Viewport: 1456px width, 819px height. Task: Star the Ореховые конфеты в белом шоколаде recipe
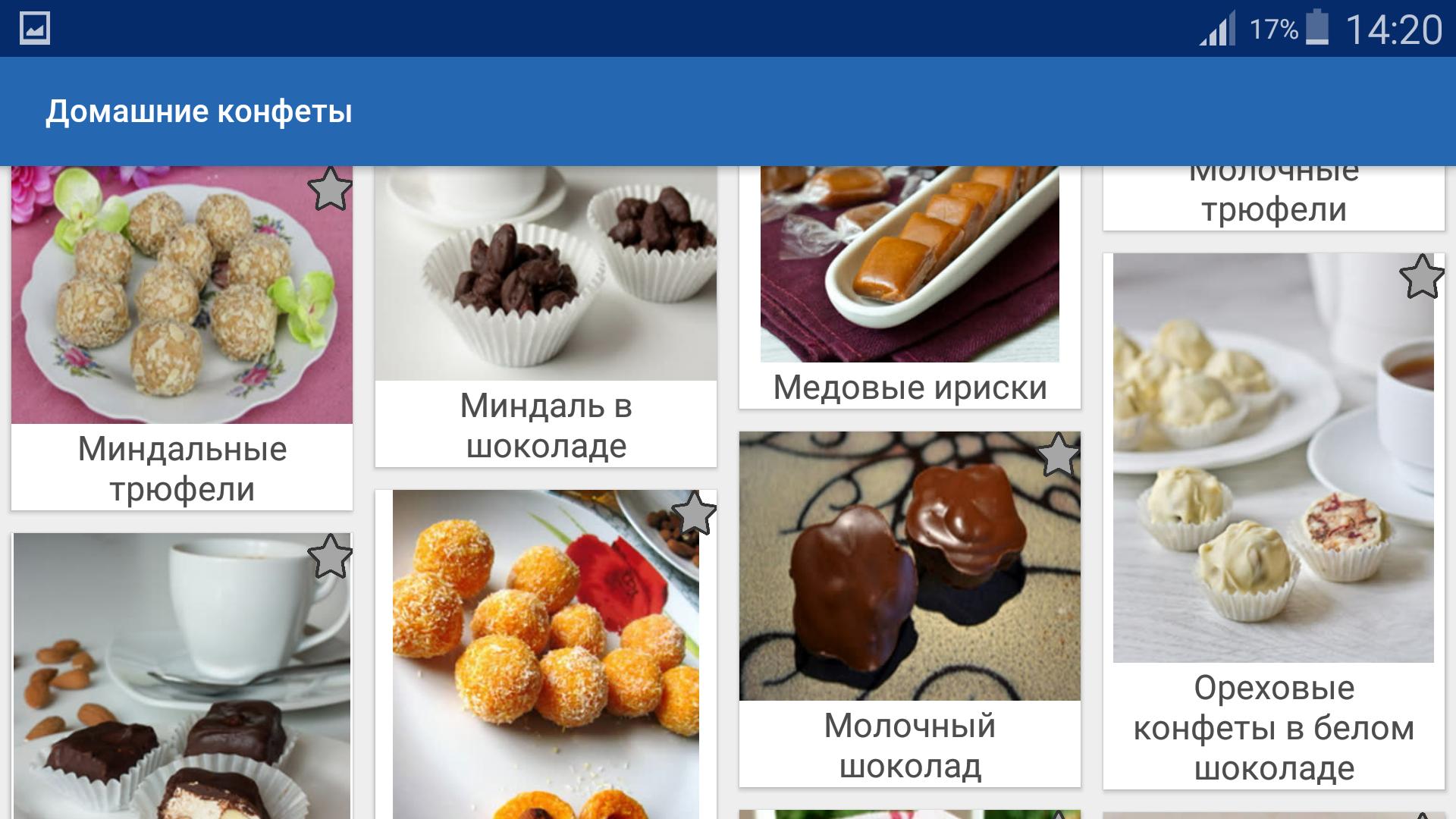click(1422, 276)
